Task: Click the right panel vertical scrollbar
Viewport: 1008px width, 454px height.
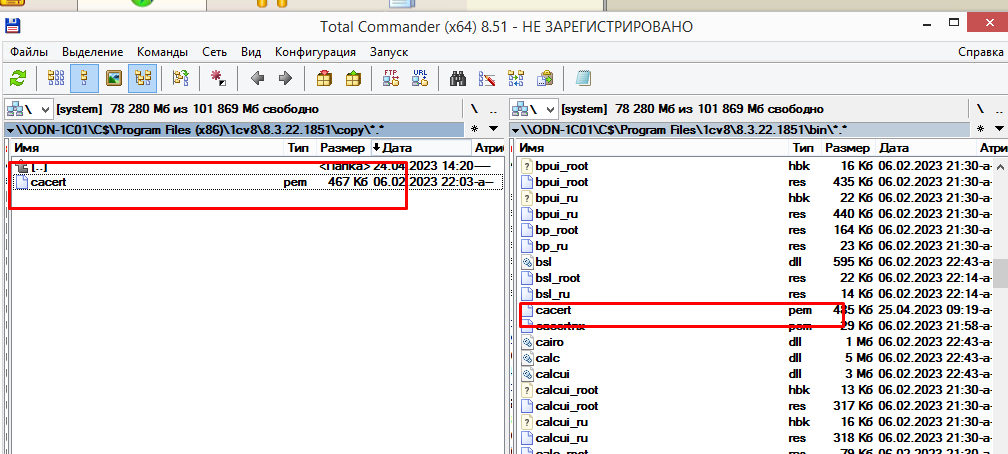Action: 1001,306
